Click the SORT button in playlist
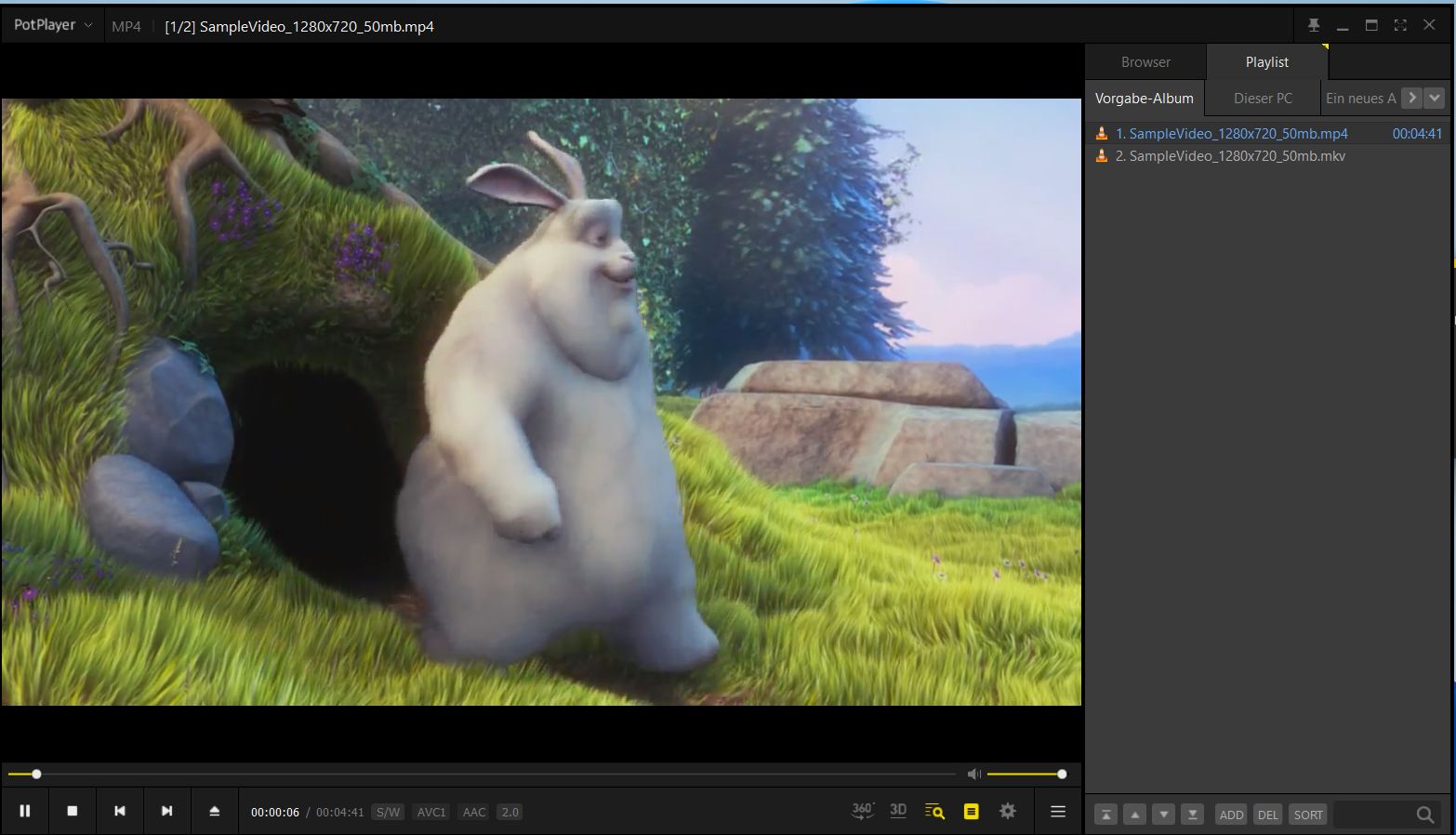Image resolution: width=1456 pixels, height=835 pixels. point(1307,815)
